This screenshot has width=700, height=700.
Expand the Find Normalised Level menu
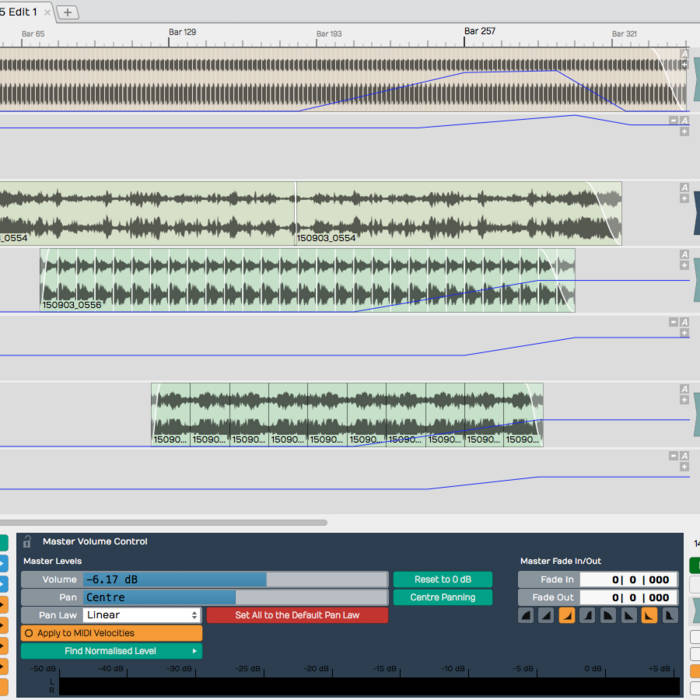pos(111,651)
